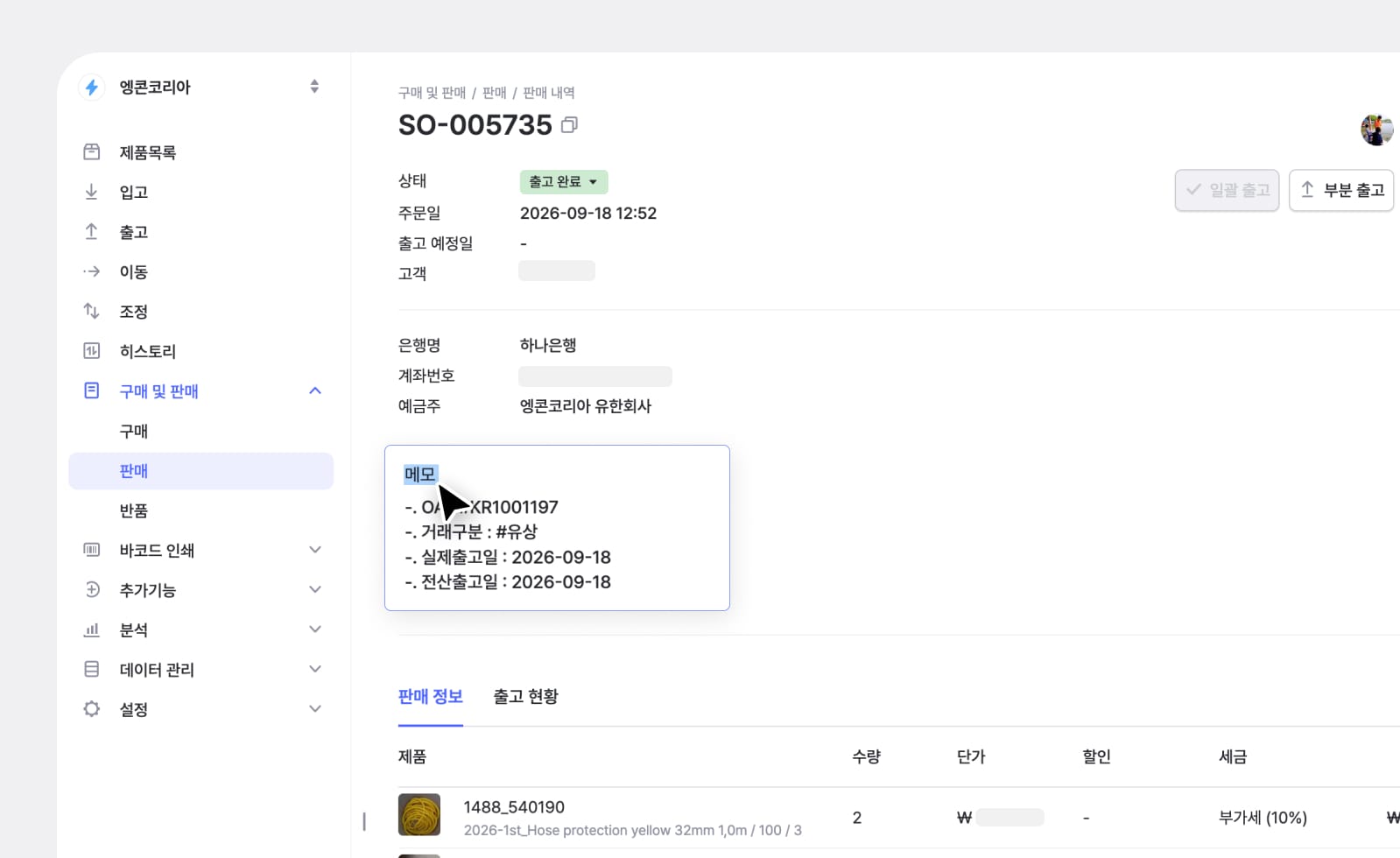Viewport: 1400px width, 858px height.
Task: Click the 데이터 관리 database icon
Action: pos(91,669)
